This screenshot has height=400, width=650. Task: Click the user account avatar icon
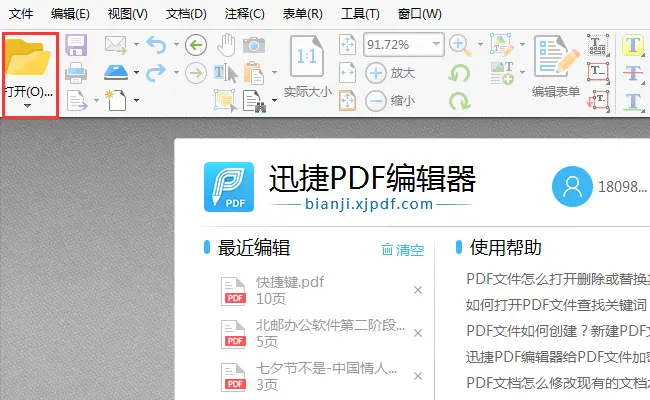pyautogui.click(x=572, y=187)
